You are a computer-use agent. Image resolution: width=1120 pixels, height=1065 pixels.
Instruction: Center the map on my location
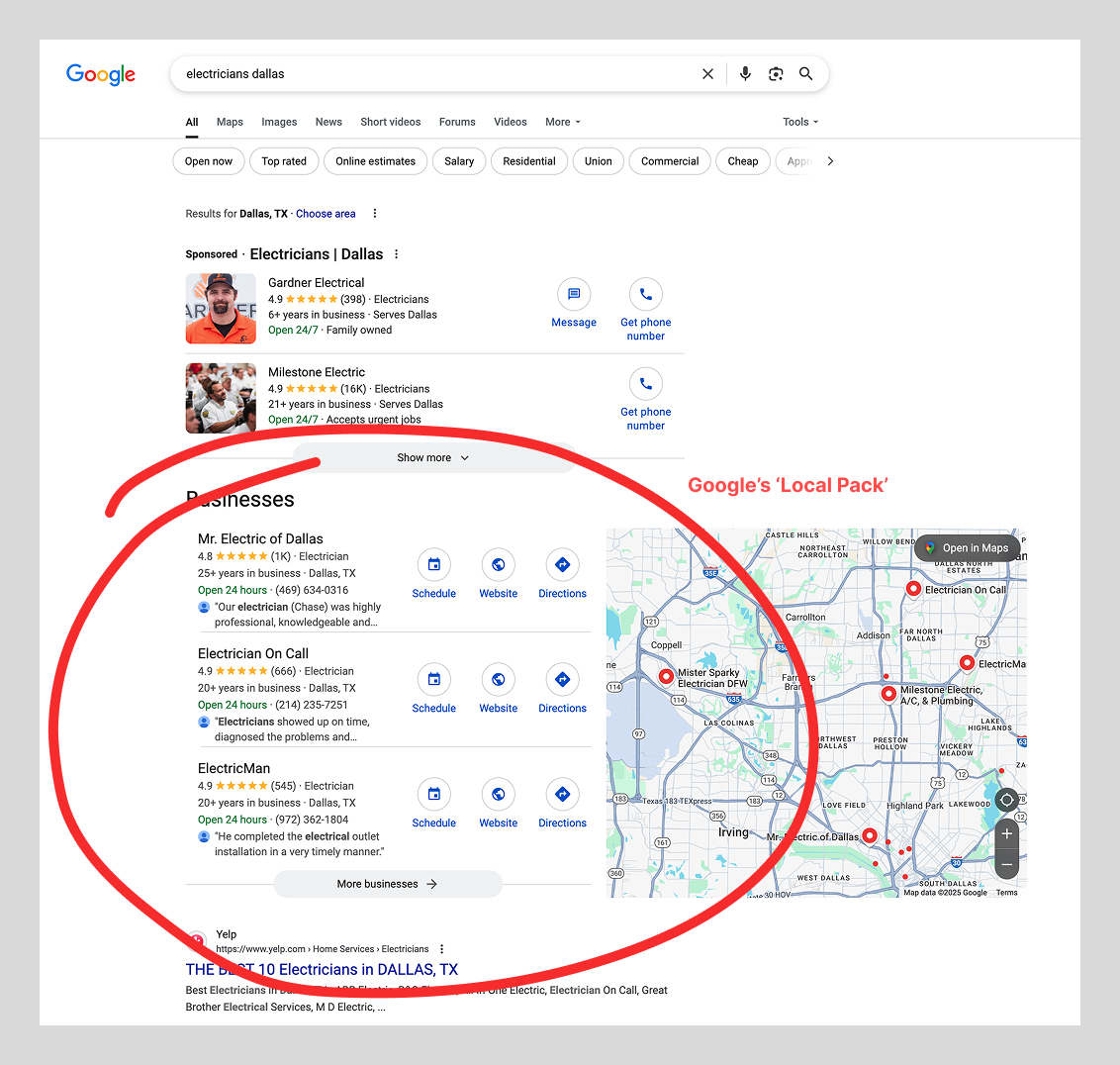pyautogui.click(x=1006, y=799)
